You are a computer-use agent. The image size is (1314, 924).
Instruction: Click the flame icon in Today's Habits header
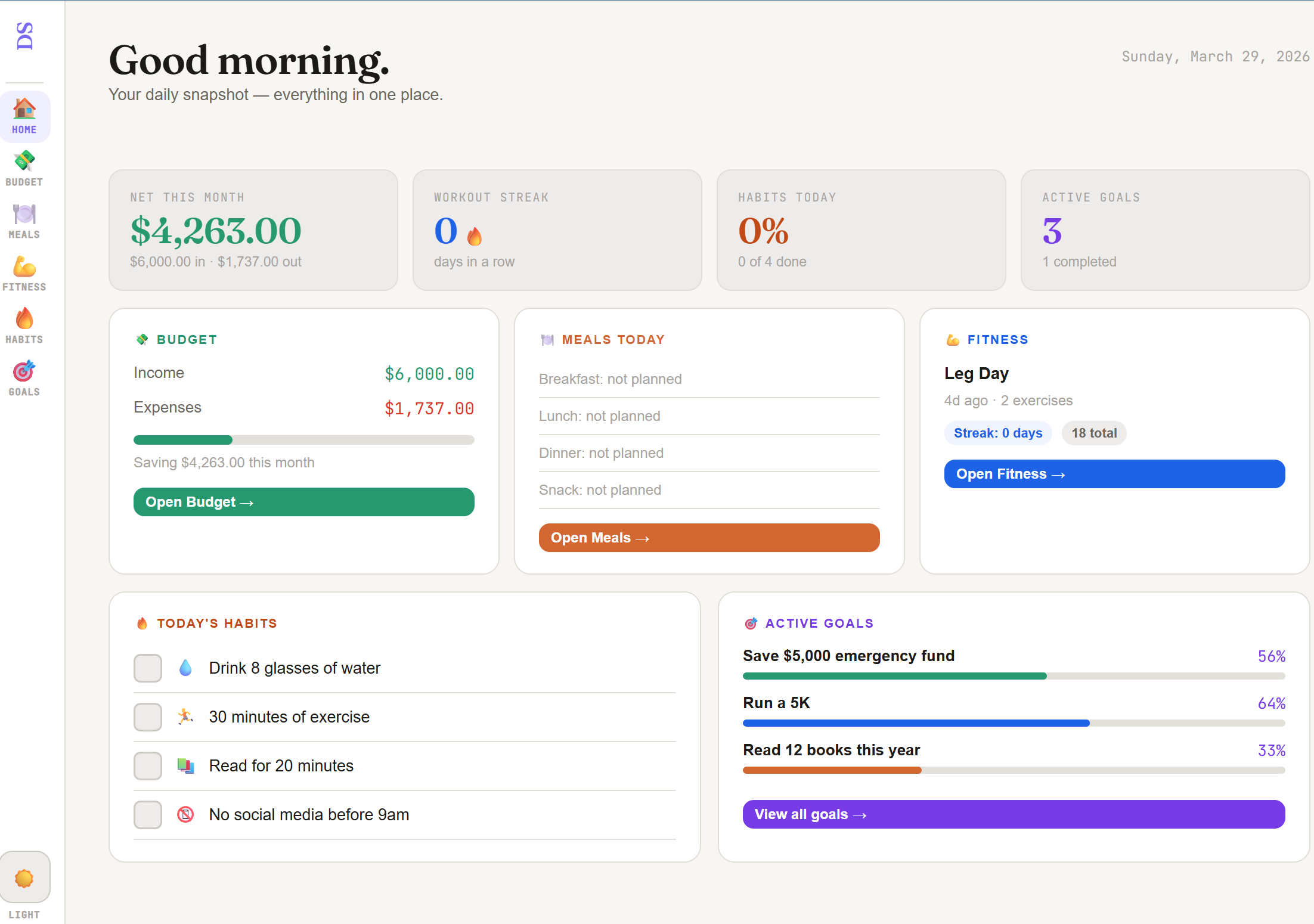tap(142, 623)
